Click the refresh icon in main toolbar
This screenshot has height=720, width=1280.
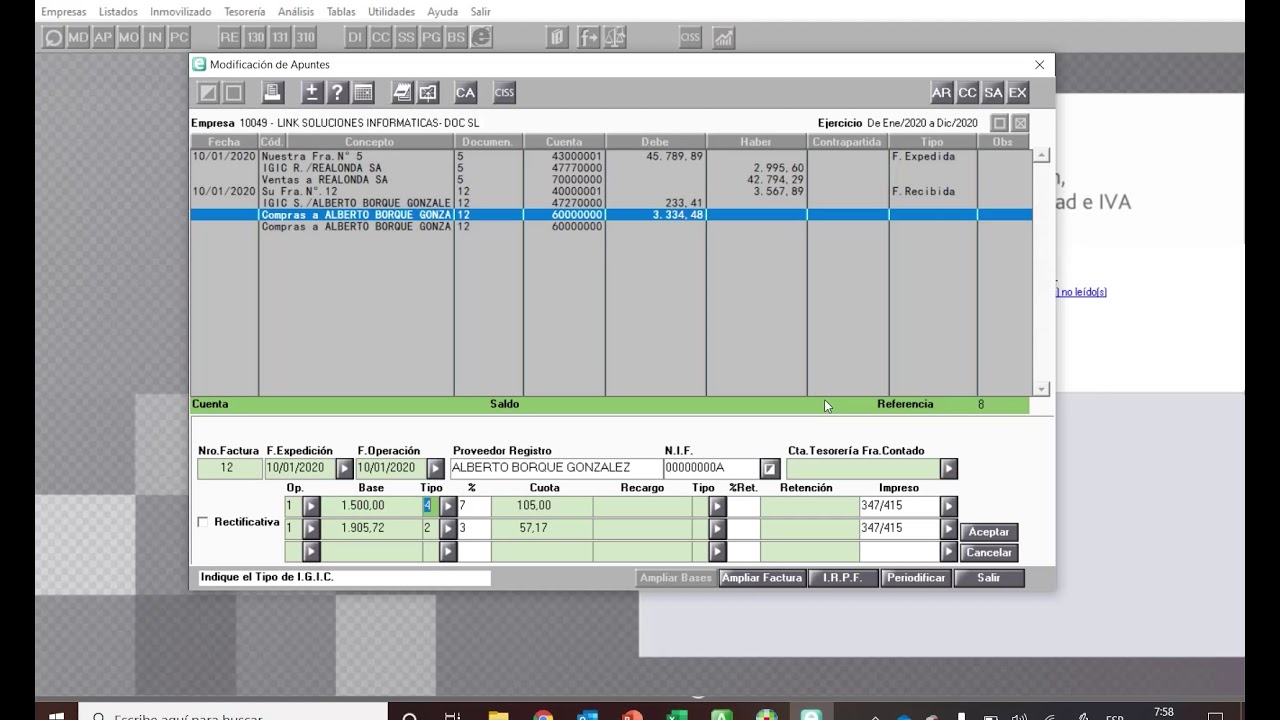pyautogui.click(x=54, y=38)
